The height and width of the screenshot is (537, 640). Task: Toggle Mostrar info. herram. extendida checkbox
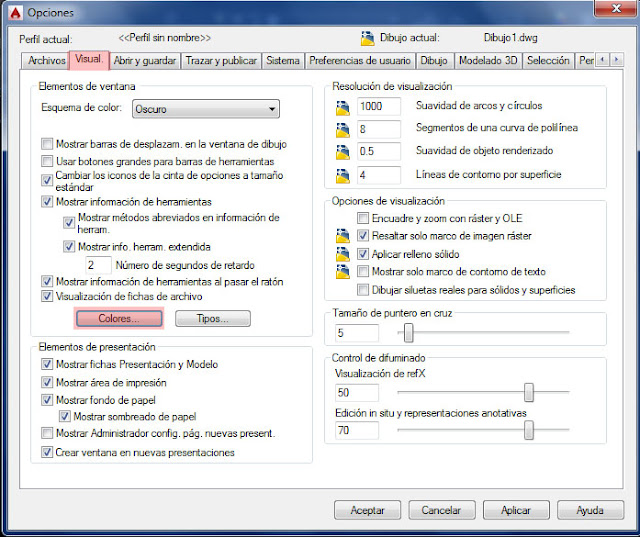tap(69, 246)
